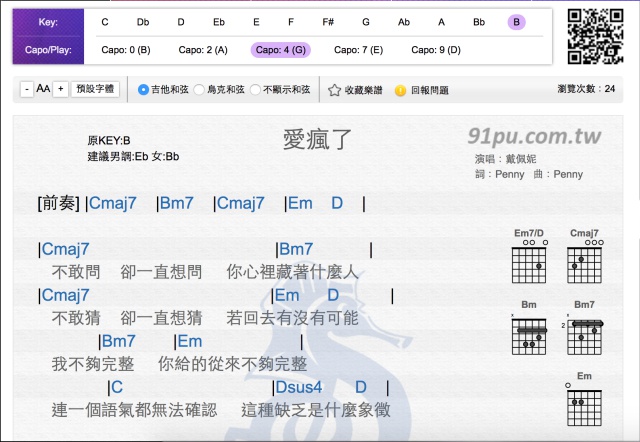The height and width of the screenshot is (442, 640).
Task: Click Em chord above 若回去有沒有可能
Action: pos(287,295)
